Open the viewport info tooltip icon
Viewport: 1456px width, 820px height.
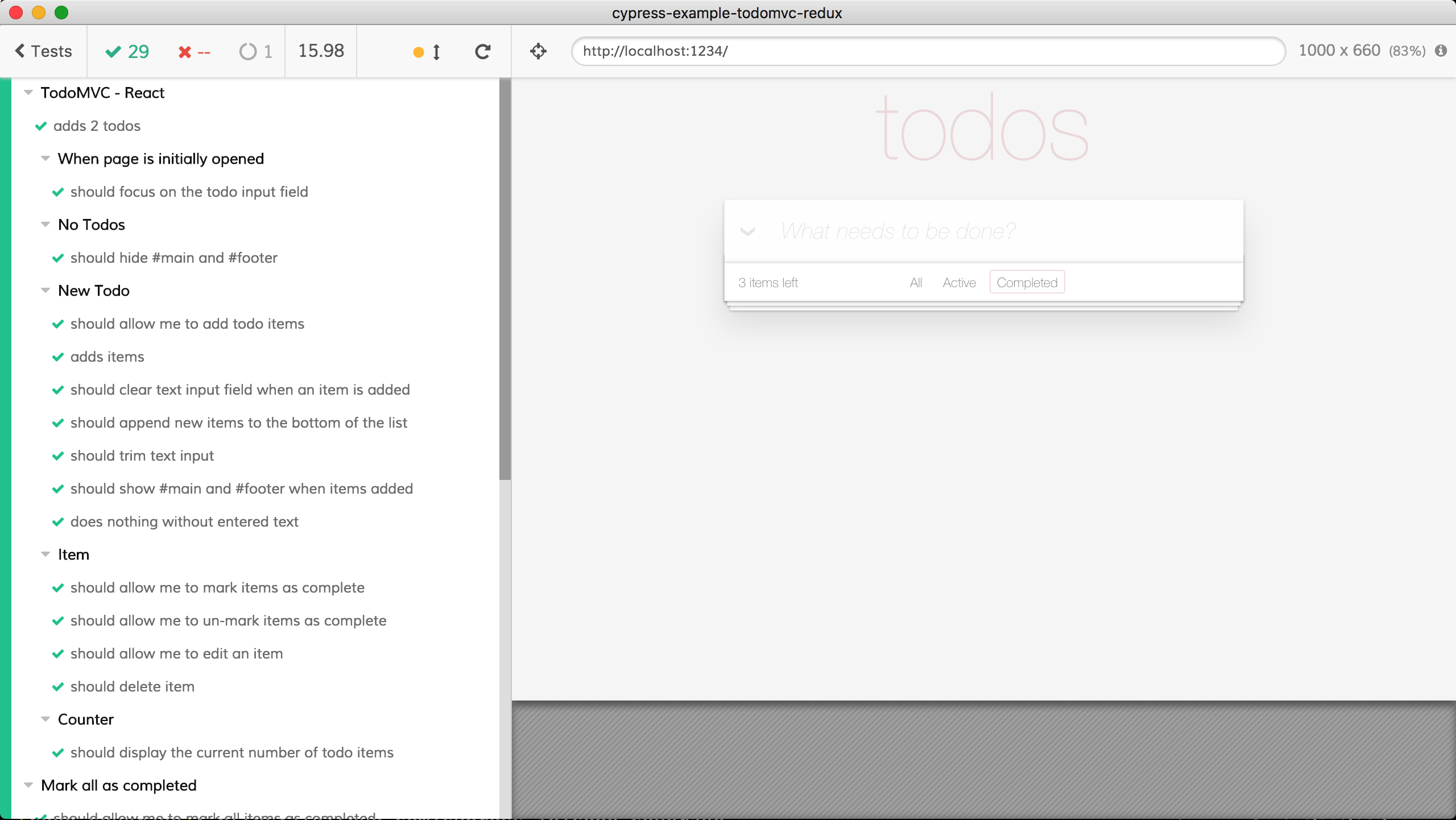tap(1441, 51)
